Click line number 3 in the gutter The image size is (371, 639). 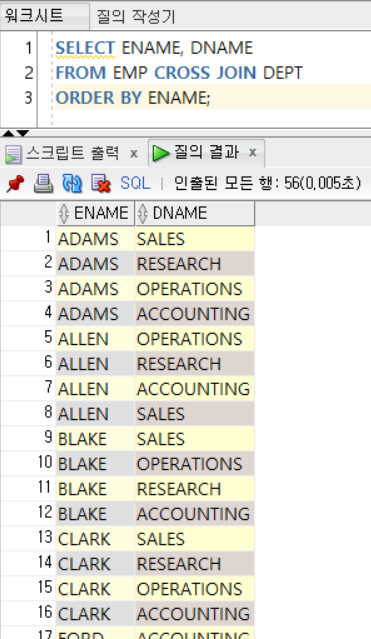point(28,98)
